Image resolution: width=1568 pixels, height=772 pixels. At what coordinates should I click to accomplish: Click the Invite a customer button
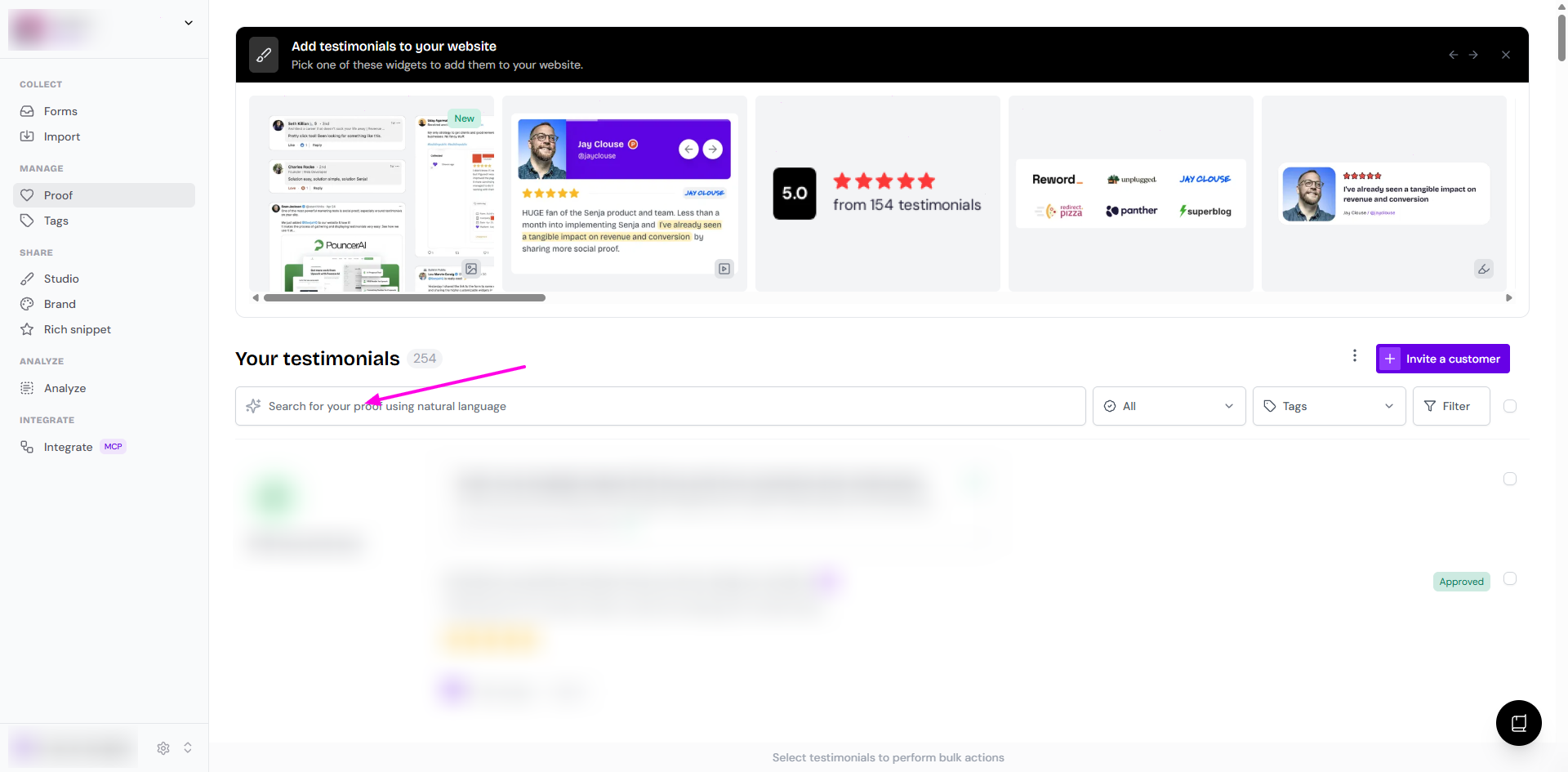point(1442,359)
